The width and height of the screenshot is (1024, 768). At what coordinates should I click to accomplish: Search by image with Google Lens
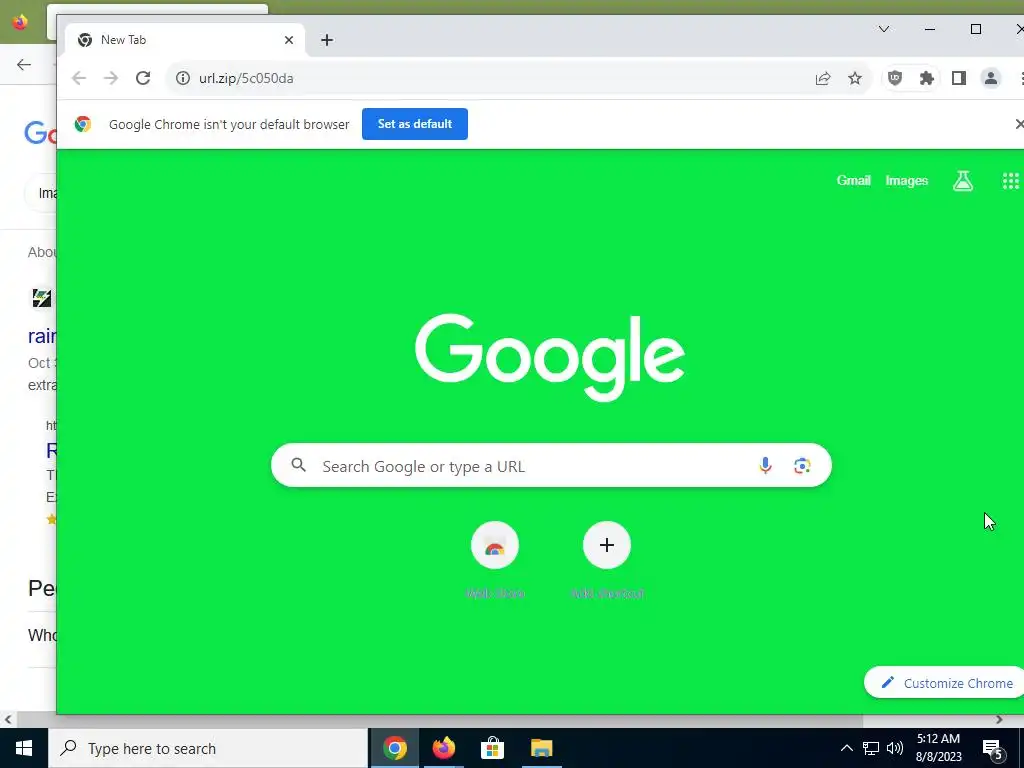coord(802,465)
